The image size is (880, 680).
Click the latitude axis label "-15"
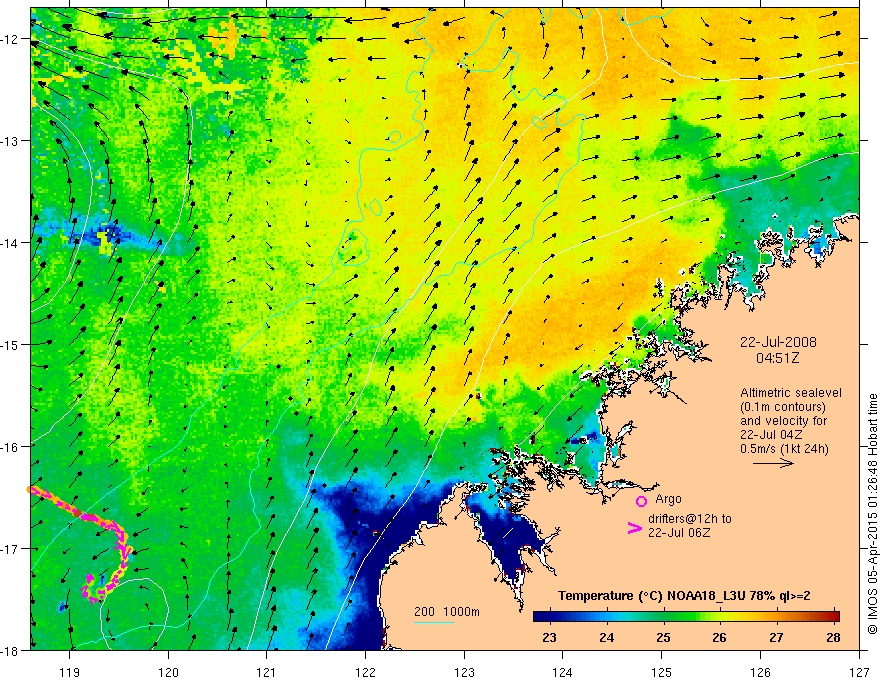pos(10,344)
